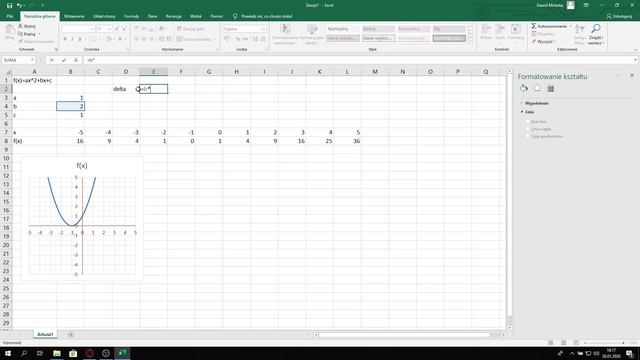The width and height of the screenshot is (640, 360).
Task: Select Brak linii radio option
Action: (x=527, y=122)
